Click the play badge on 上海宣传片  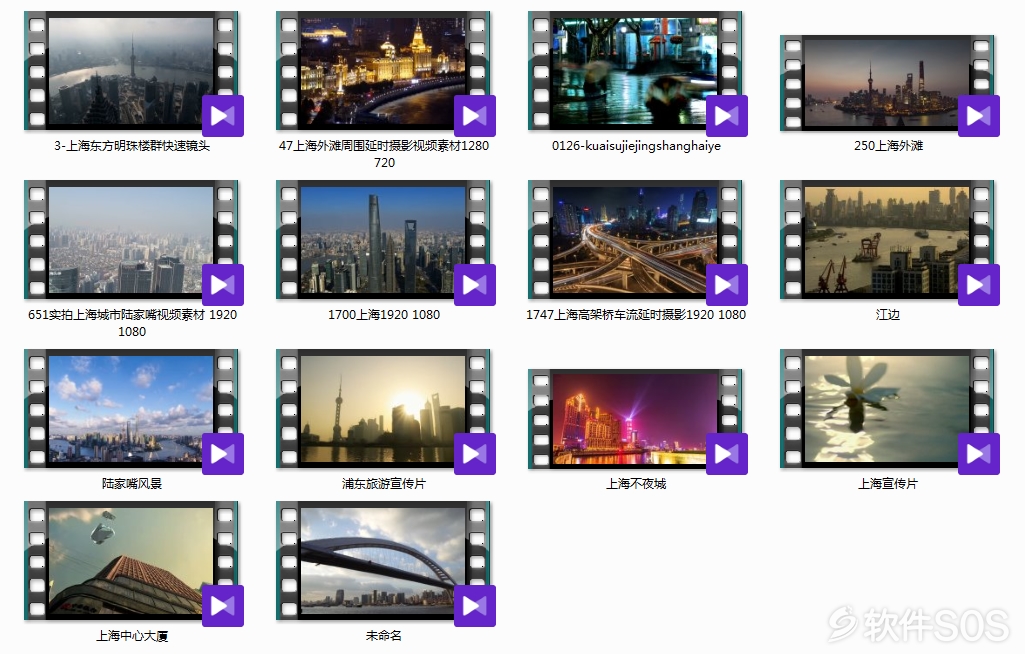click(x=979, y=454)
